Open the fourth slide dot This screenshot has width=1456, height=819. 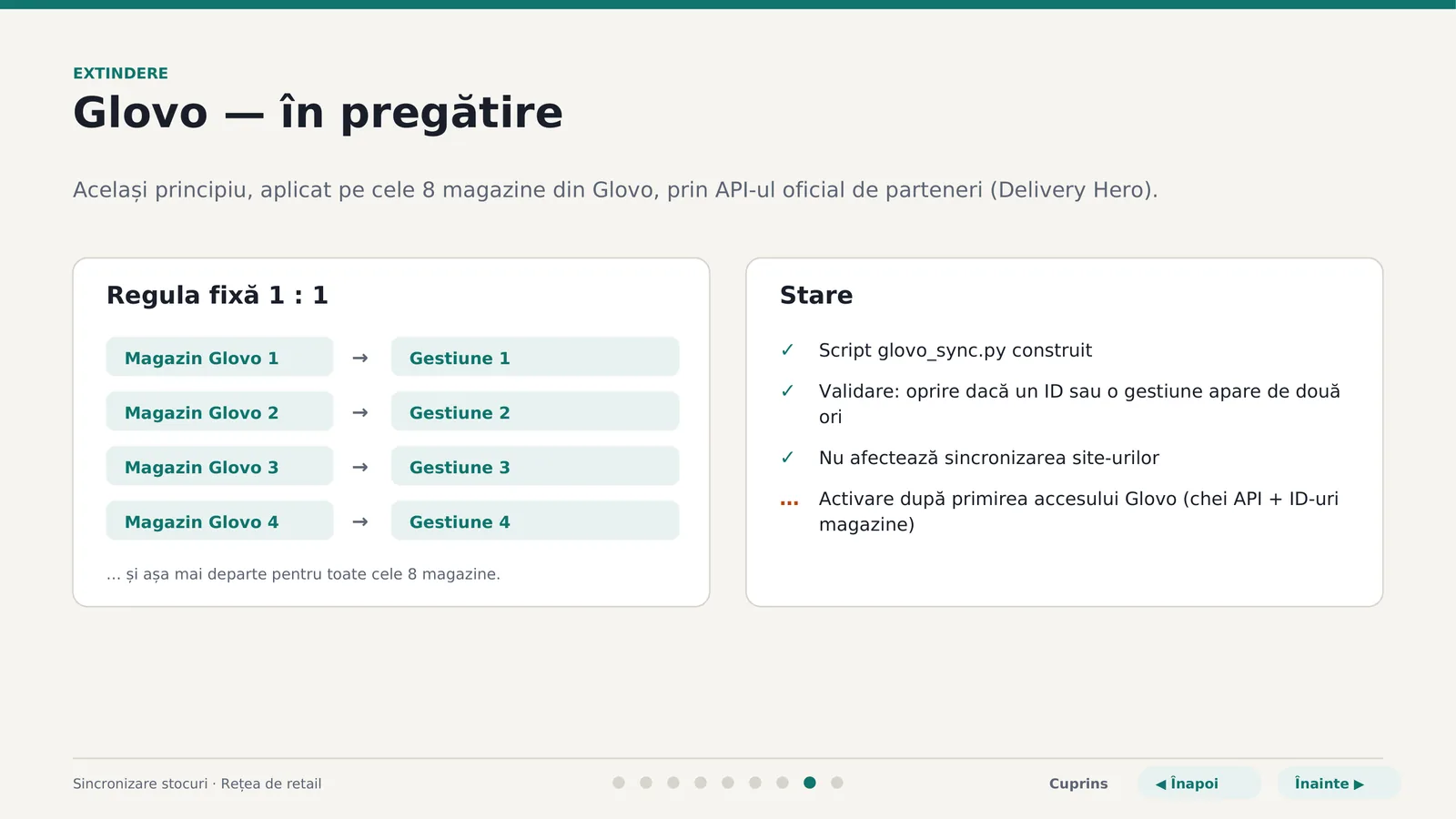click(x=701, y=783)
